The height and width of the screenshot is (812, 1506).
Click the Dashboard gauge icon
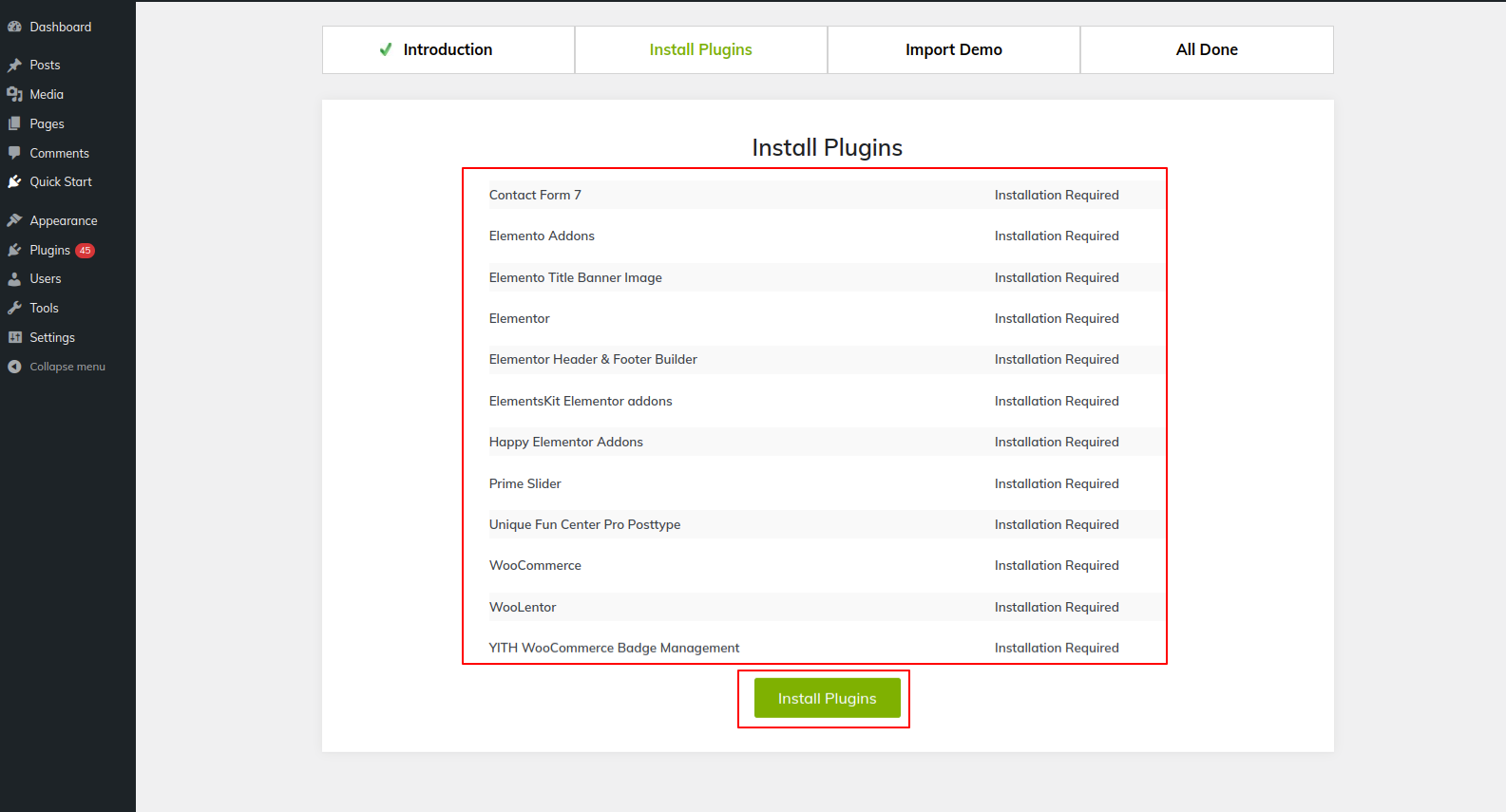click(14, 27)
